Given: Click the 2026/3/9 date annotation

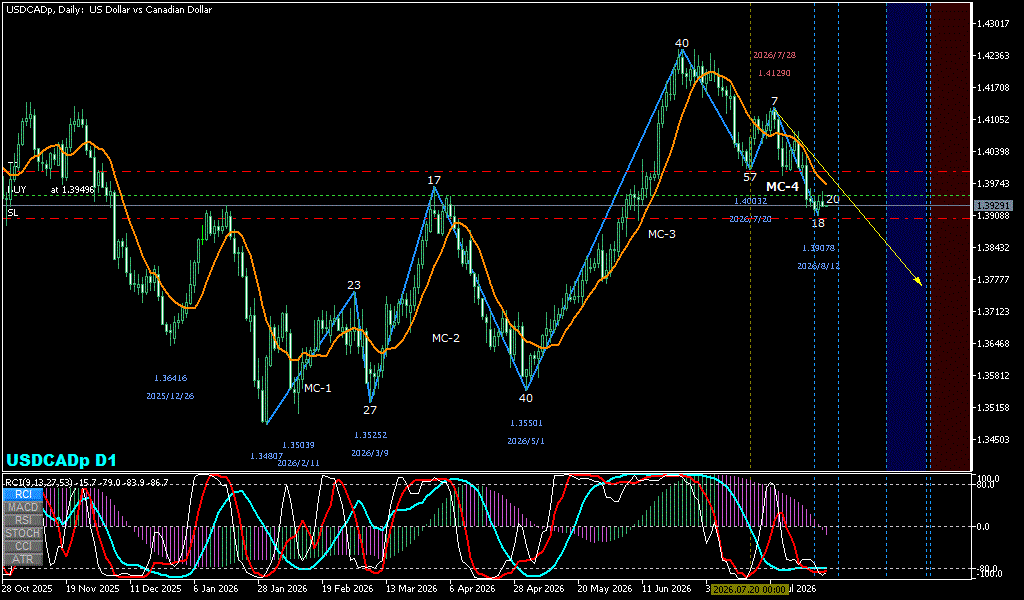Looking at the screenshot, I should (x=370, y=452).
